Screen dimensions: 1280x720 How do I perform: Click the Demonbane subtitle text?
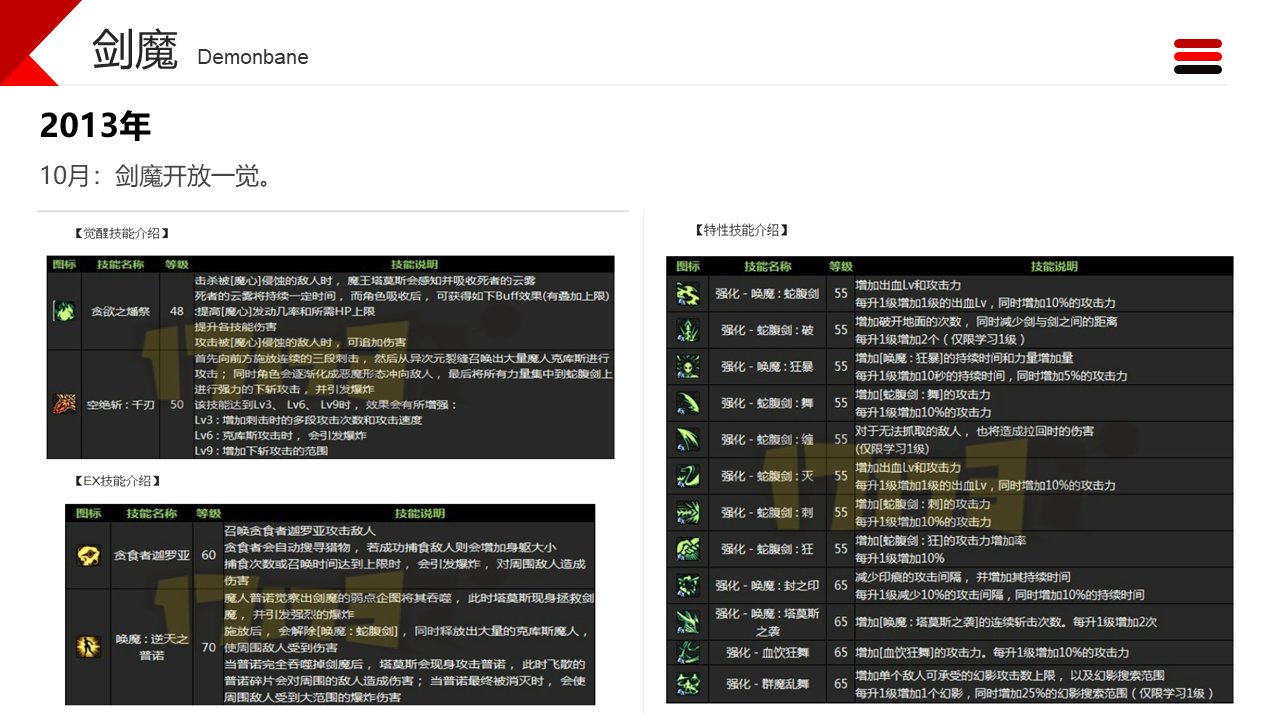point(253,57)
